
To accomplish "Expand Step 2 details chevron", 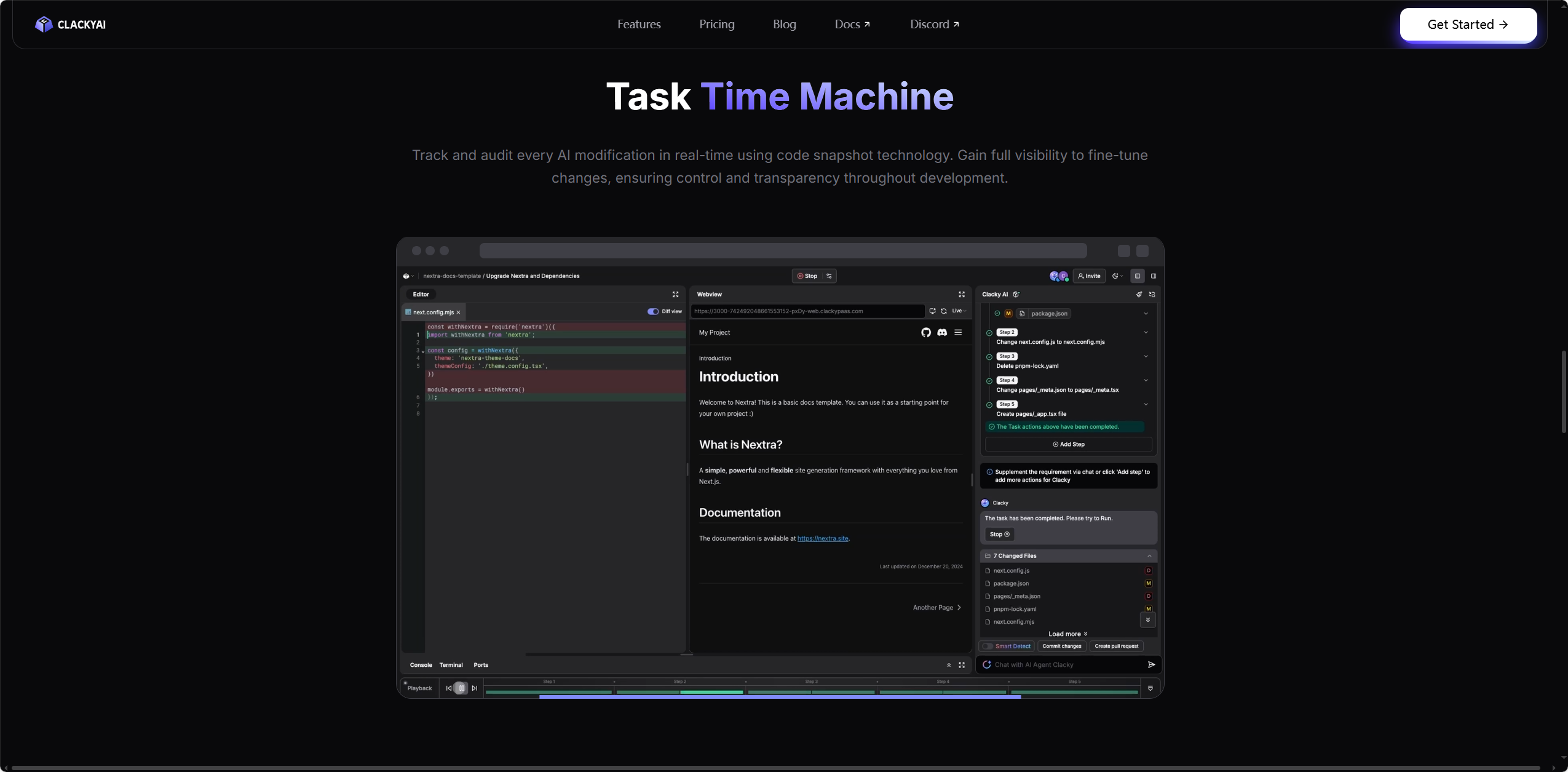I will click(x=1146, y=332).
